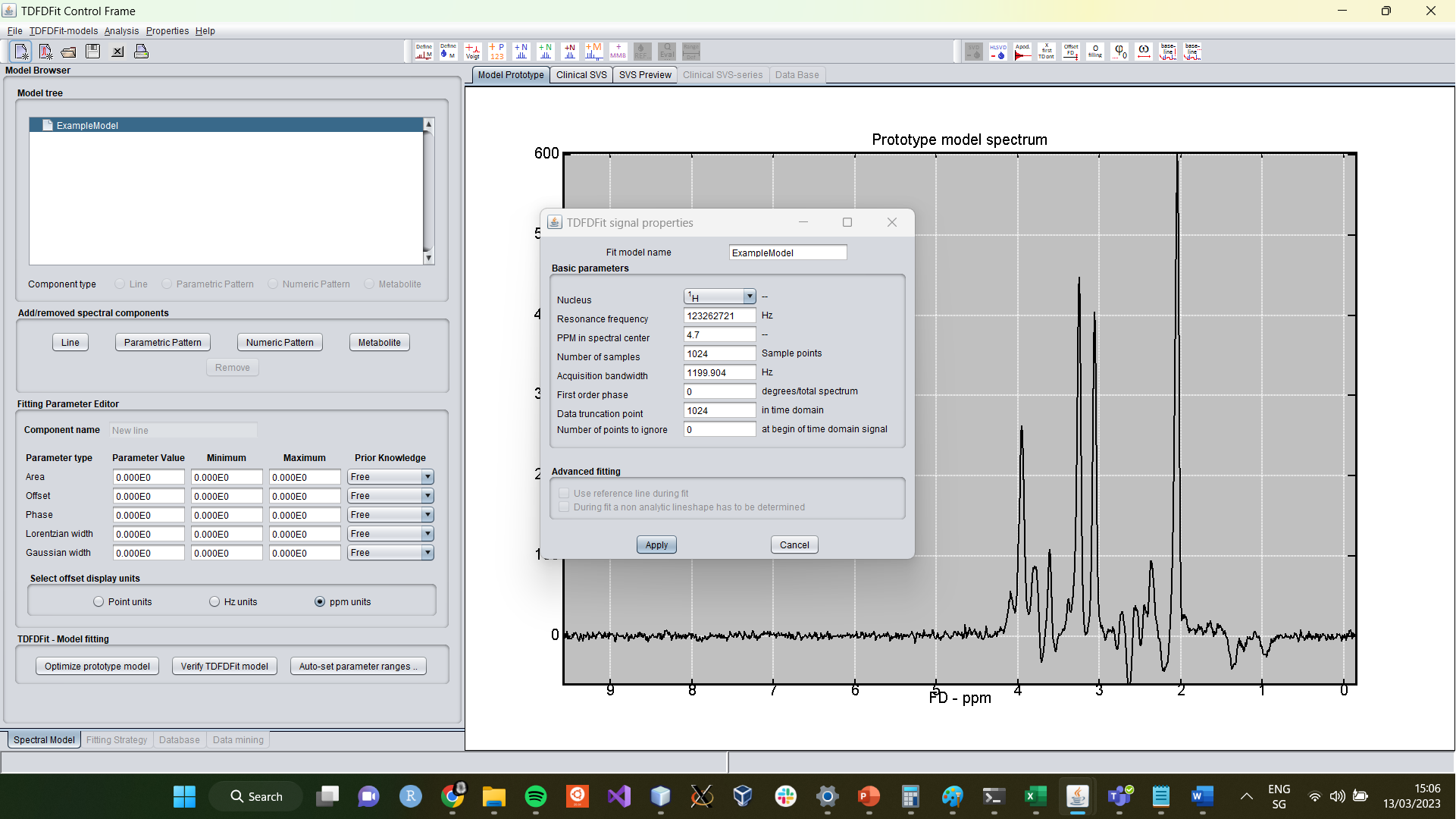
Task: Select the ppm units radio button
Action: tap(320, 602)
